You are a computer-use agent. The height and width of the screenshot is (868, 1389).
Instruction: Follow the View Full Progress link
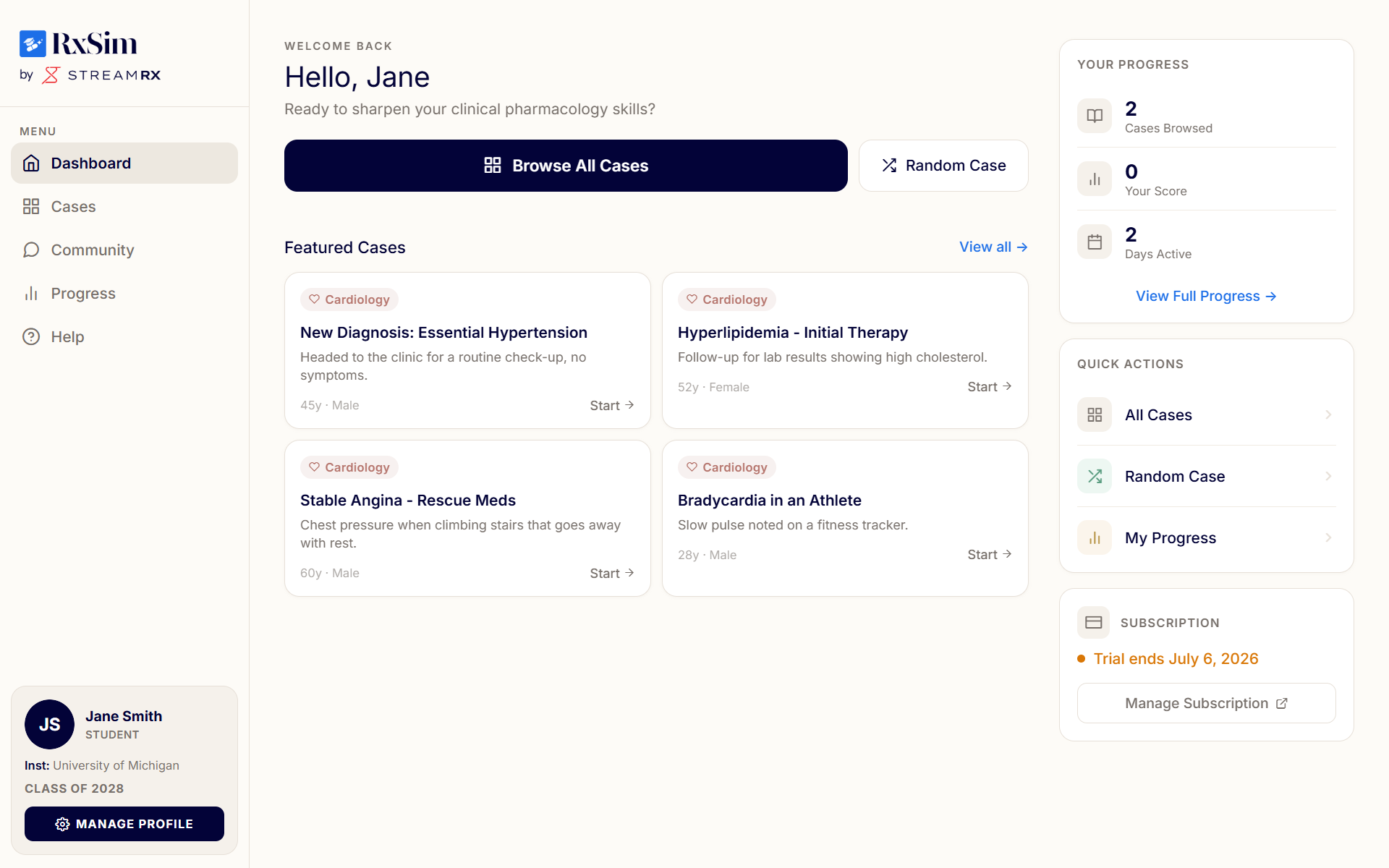(1206, 296)
